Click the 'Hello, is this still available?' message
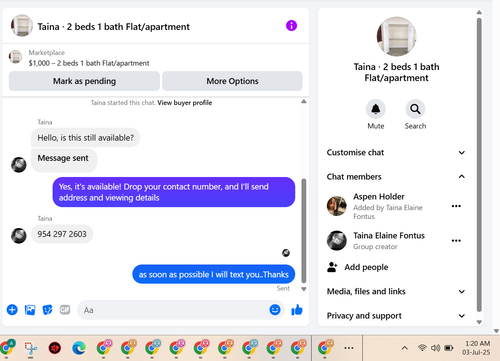The width and height of the screenshot is (500, 361). click(x=85, y=138)
